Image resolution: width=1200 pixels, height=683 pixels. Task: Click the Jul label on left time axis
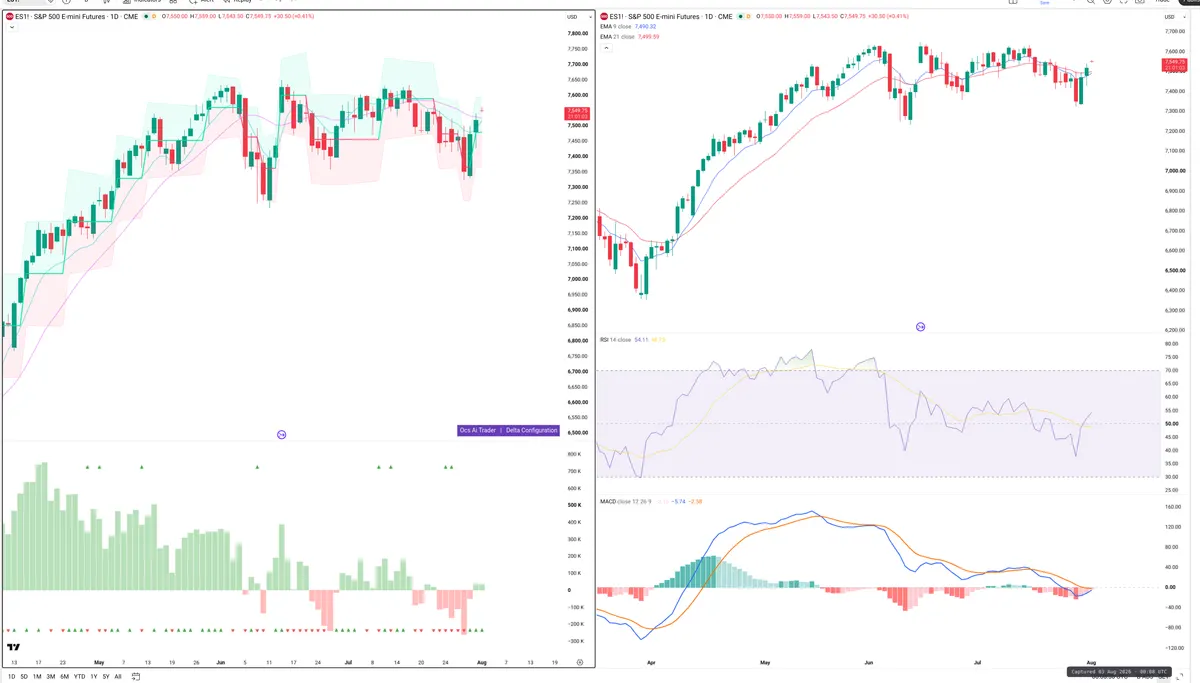coord(348,662)
